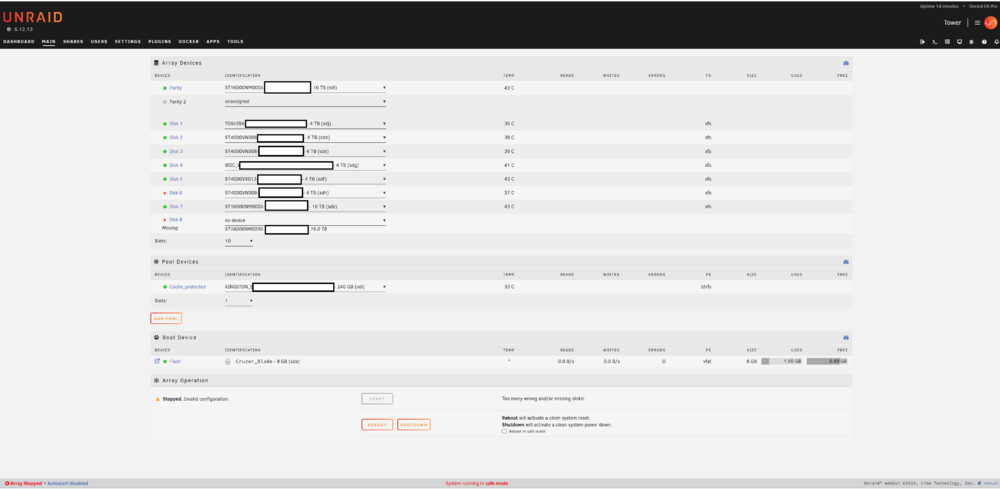Open the APPS menu

click(213, 41)
